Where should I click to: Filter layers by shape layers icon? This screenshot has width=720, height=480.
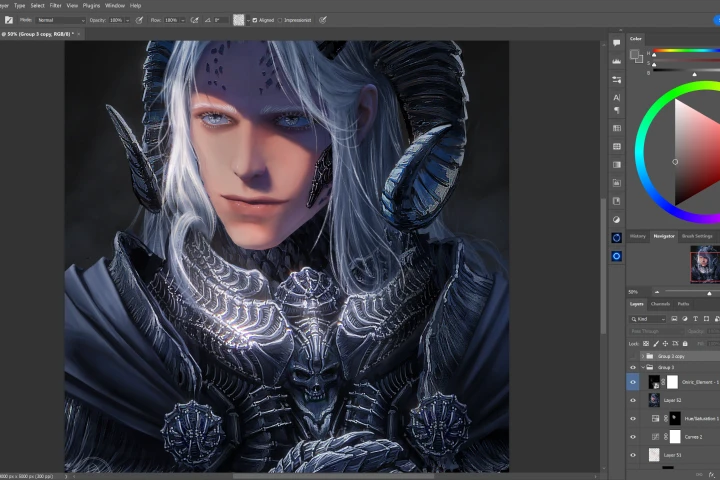[706, 319]
